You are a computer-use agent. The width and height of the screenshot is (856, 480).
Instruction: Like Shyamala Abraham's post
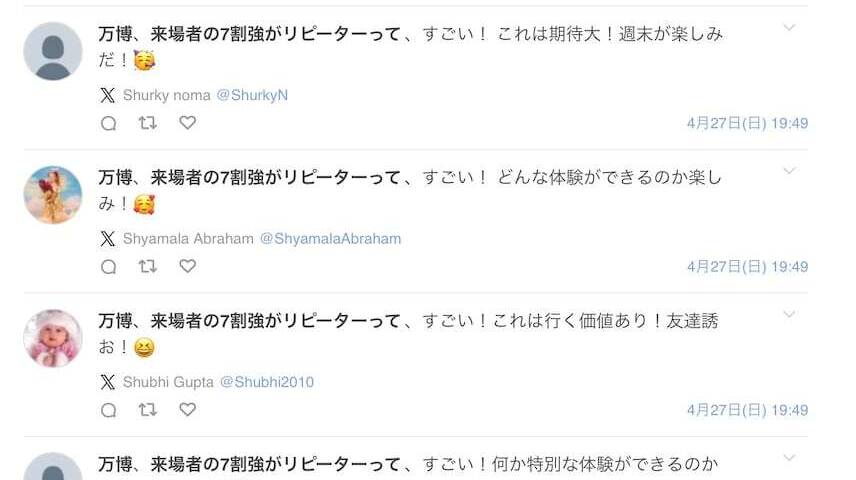pos(187,266)
